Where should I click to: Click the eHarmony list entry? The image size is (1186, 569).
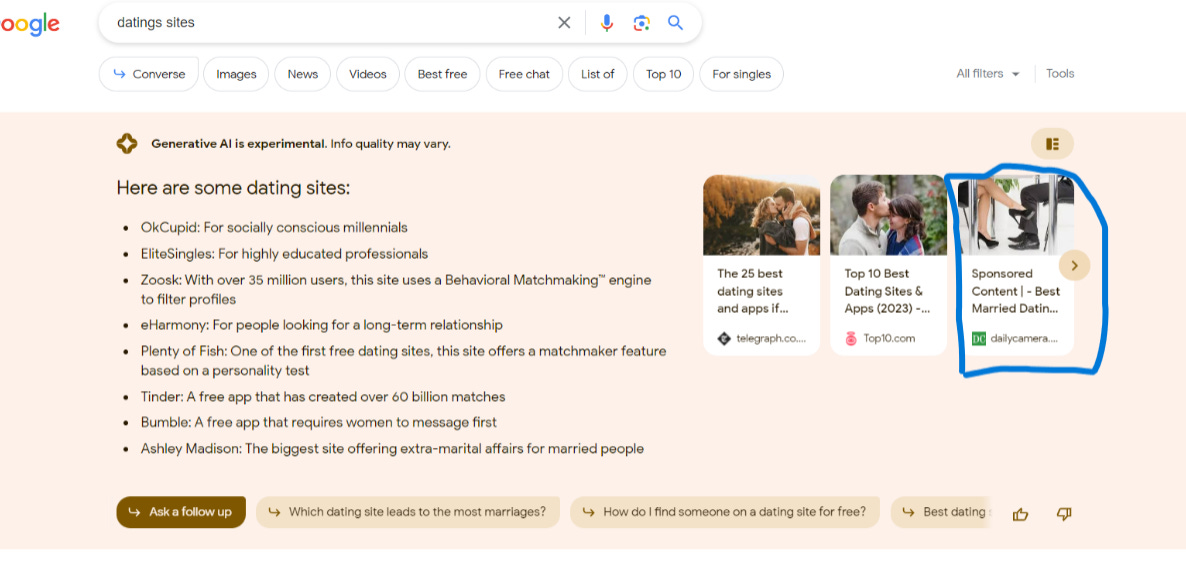pyautogui.click(x=321, y=325)
